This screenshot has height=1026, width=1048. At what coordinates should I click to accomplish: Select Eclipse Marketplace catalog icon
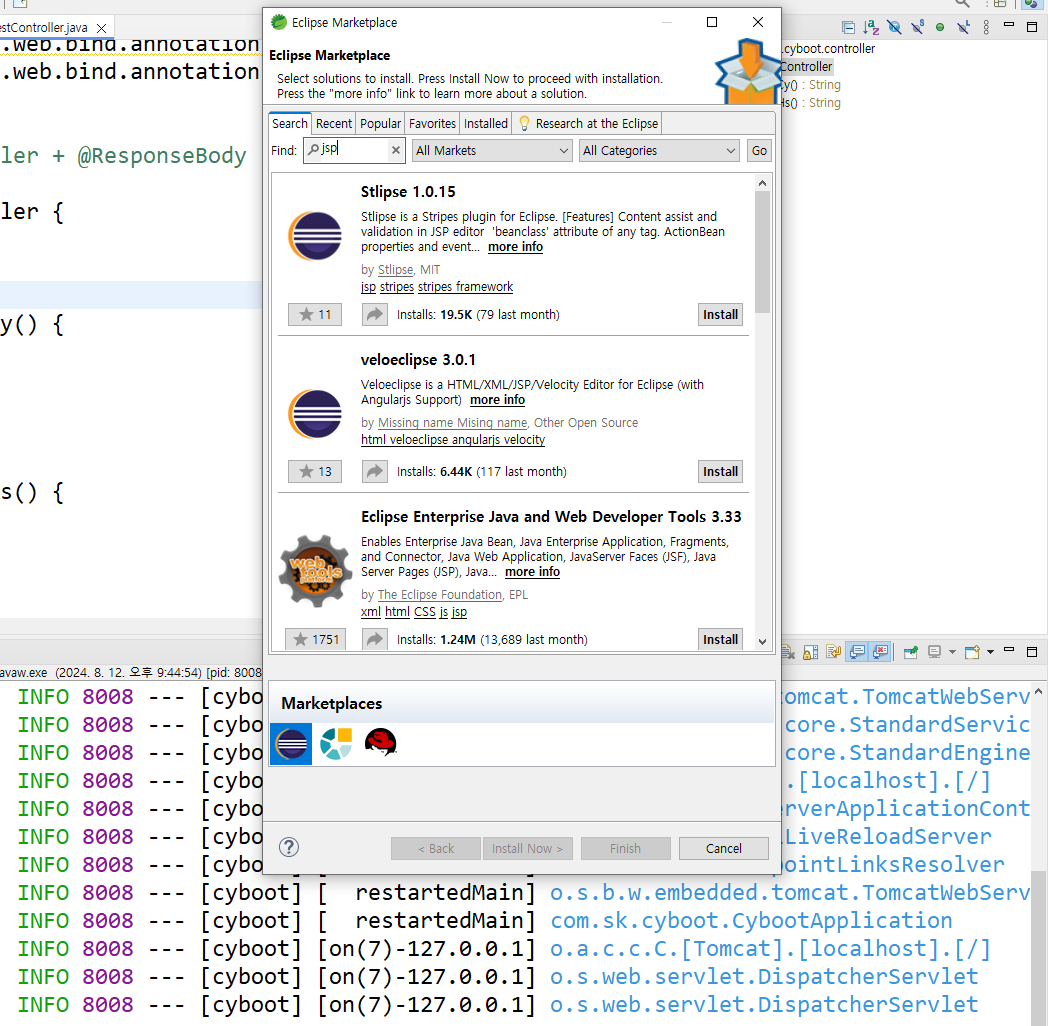(x=291, y=744)
